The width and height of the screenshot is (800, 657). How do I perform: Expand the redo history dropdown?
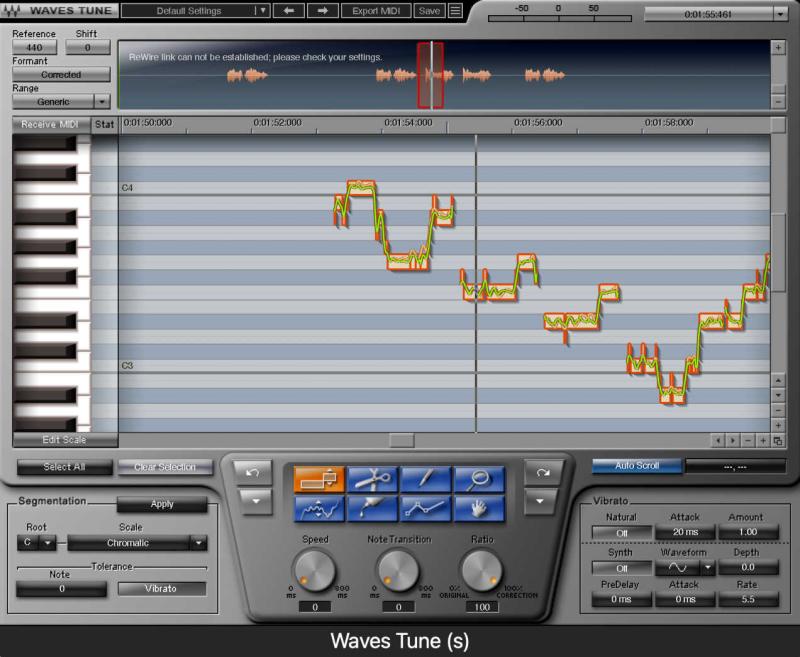(x=540, y=501)
